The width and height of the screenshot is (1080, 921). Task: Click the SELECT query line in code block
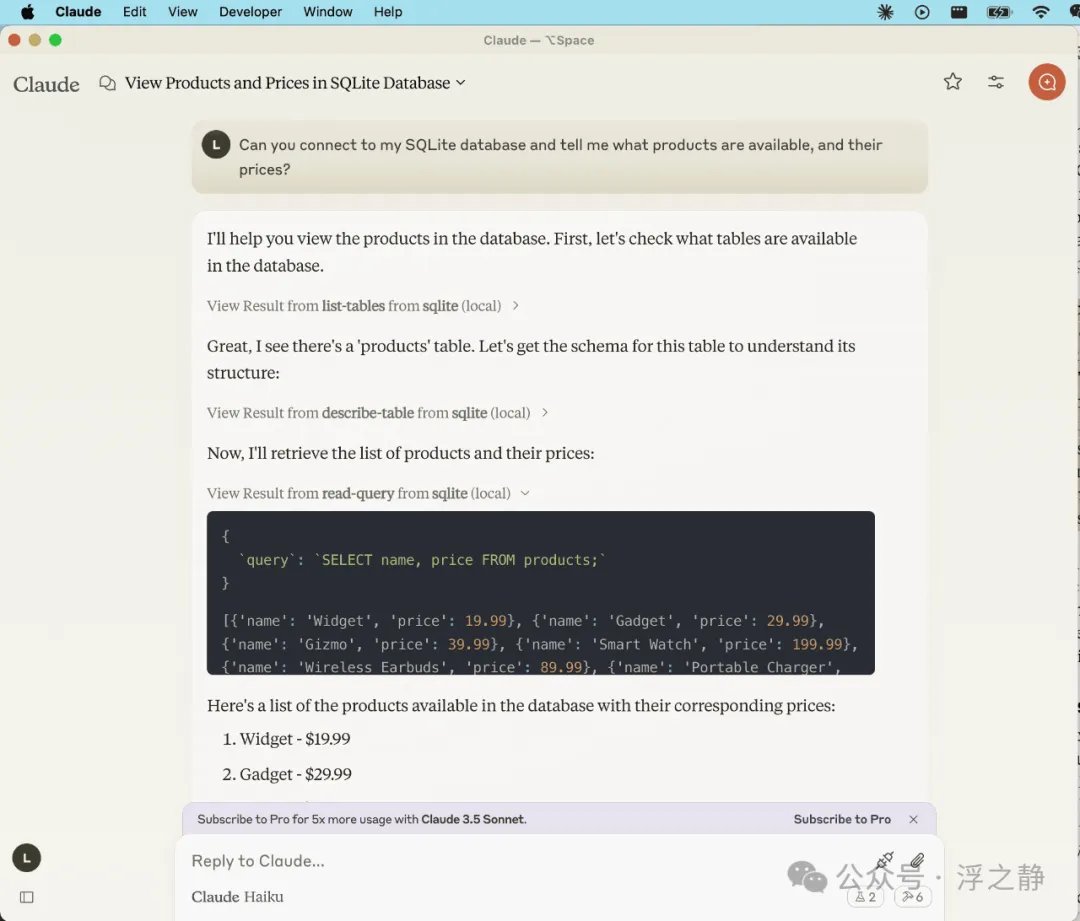pos(422,560)
